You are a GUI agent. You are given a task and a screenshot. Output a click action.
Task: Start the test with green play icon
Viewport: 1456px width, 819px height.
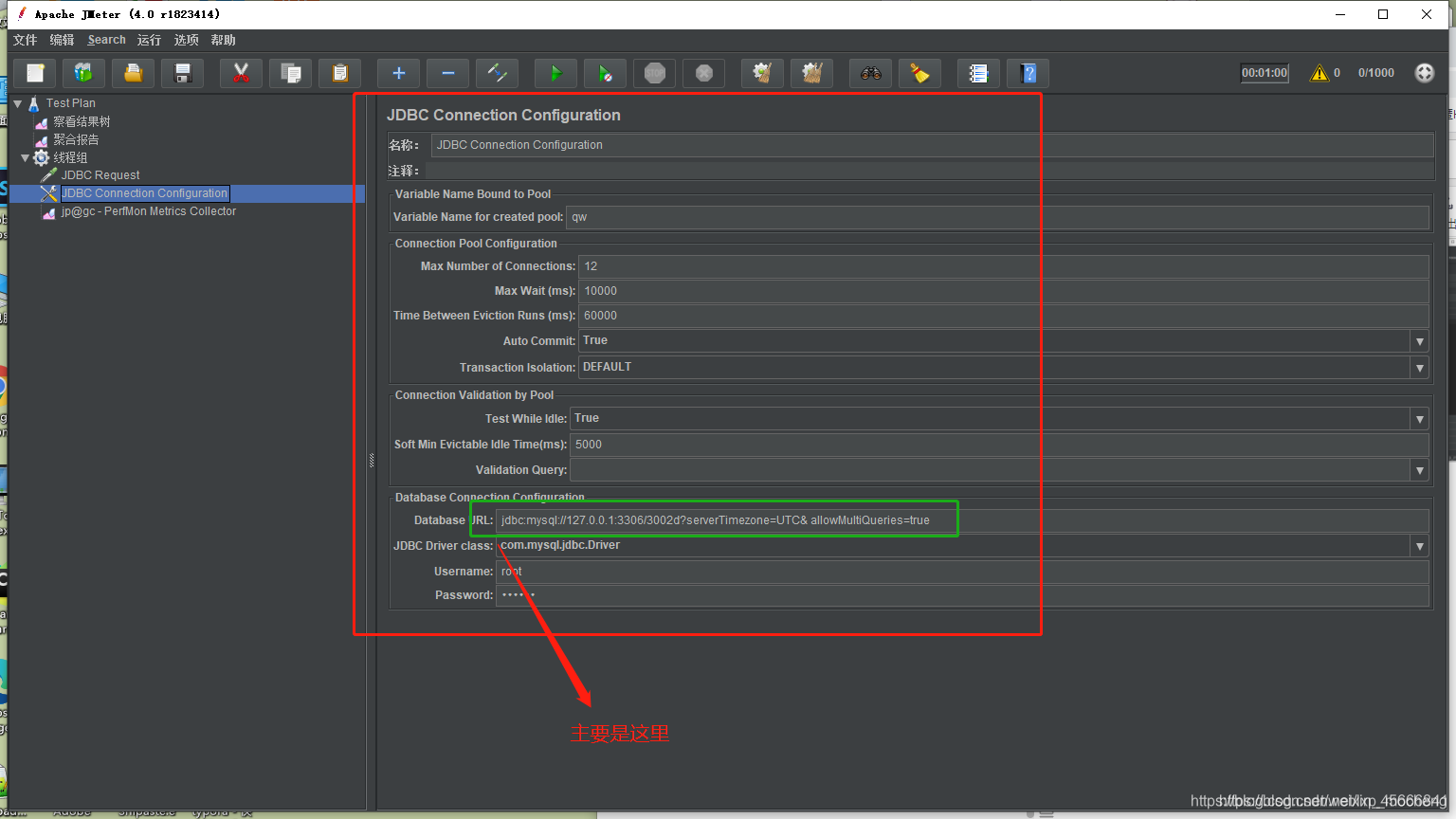point(556,73)
